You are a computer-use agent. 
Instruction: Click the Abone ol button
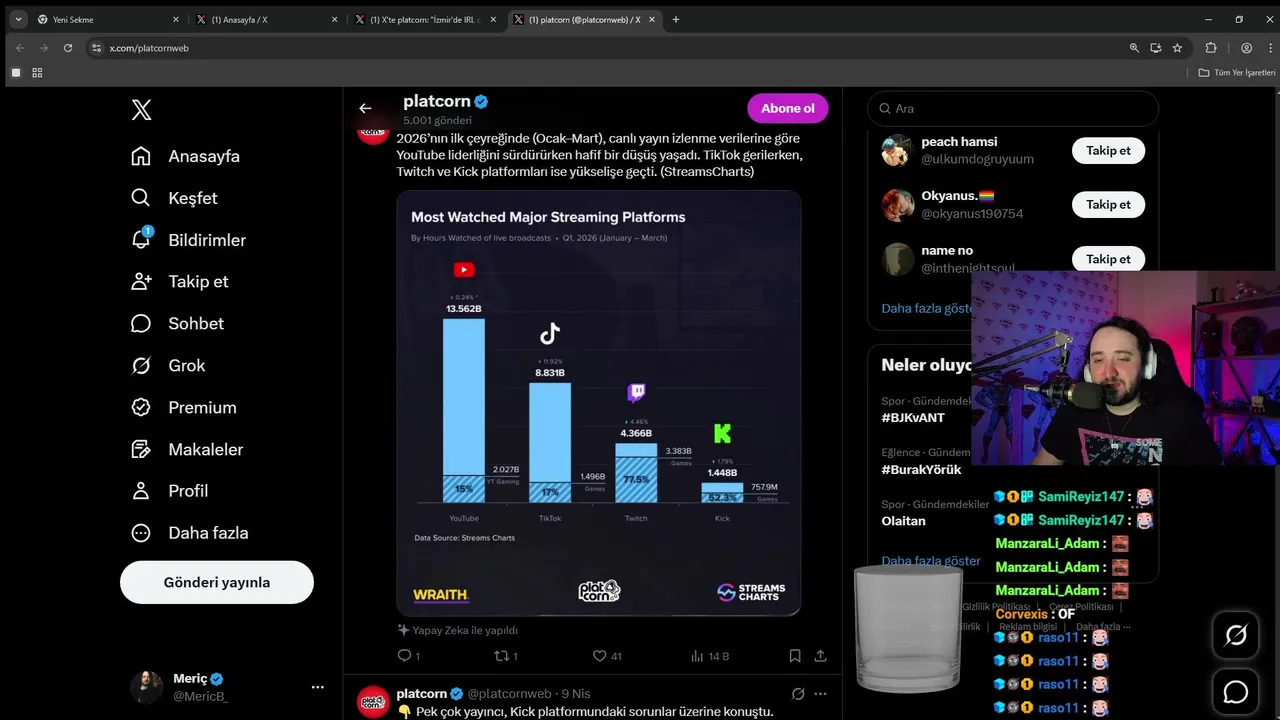(788, 108)
